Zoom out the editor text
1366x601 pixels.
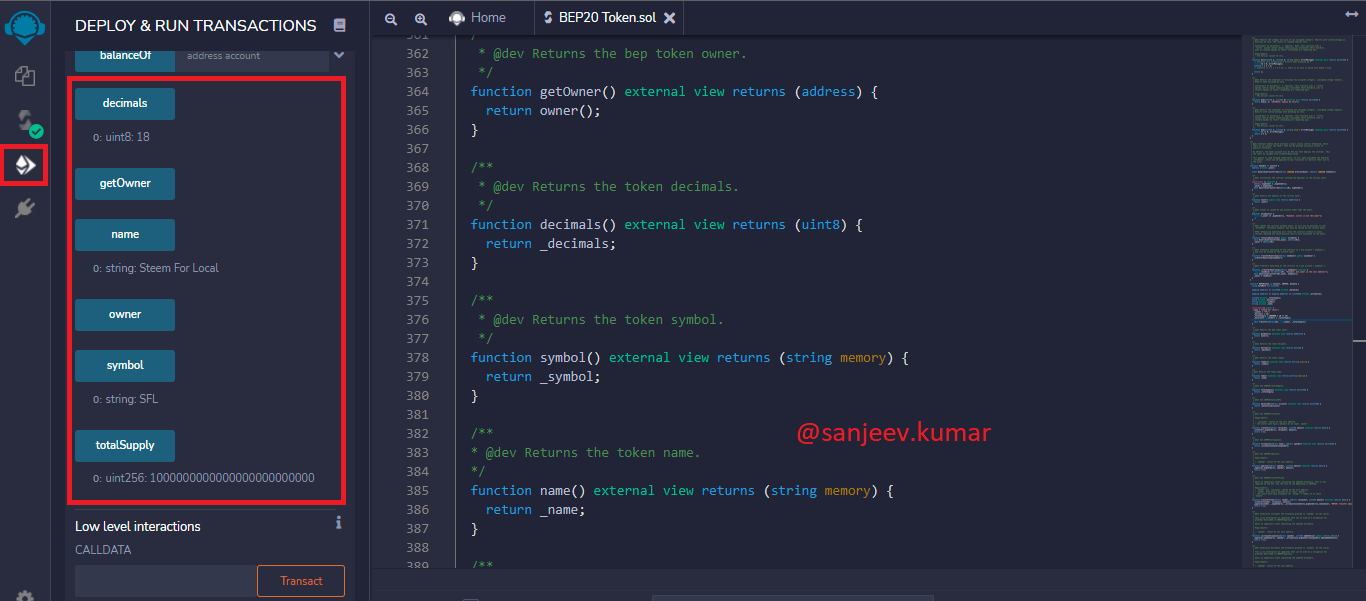pos(391,18)
